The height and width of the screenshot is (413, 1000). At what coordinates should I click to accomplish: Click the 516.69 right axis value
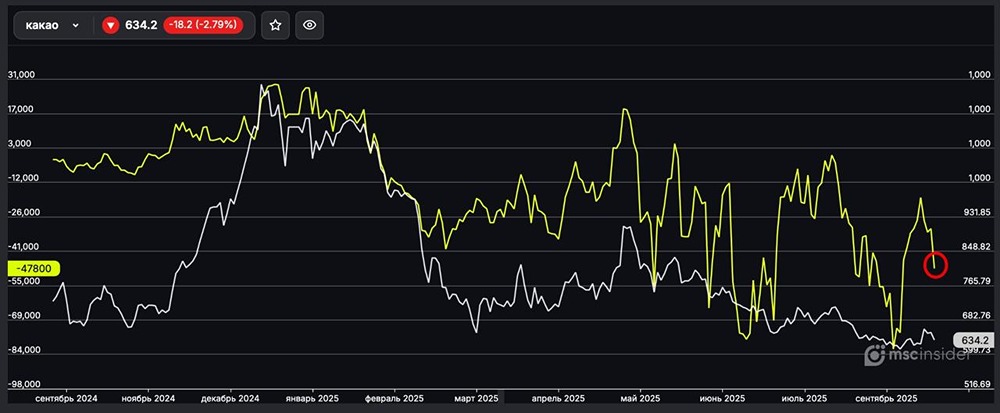pyautogui.click(x=976, y=384)
